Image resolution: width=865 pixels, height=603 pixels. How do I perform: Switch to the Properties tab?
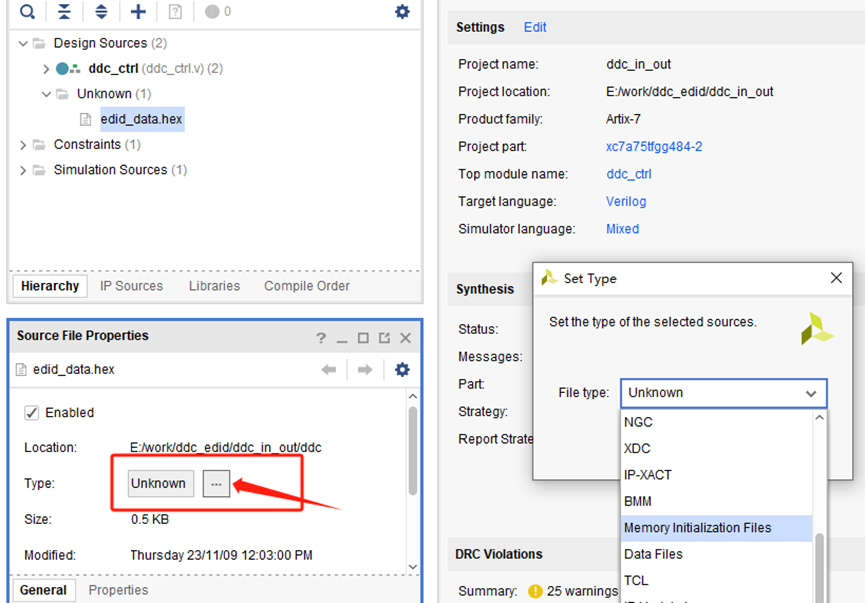(118, 590)
